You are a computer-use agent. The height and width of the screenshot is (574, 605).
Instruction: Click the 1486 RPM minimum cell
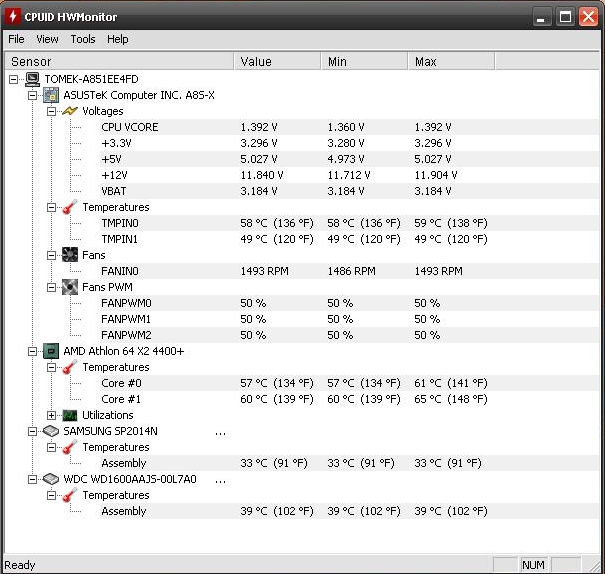point(352,272)
